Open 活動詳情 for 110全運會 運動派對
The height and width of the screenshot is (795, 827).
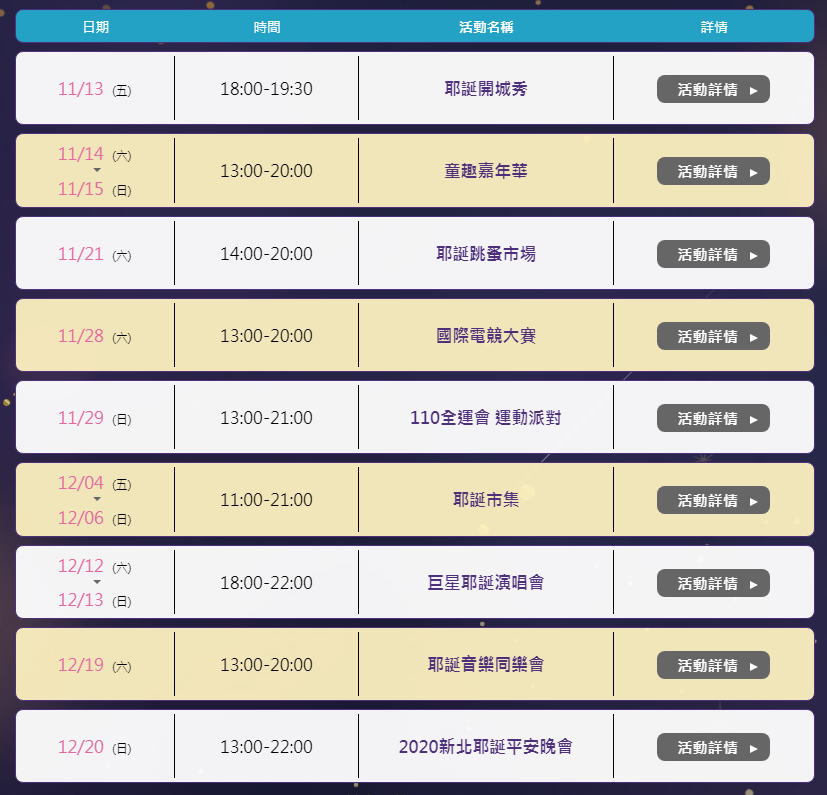coord(713,418)
